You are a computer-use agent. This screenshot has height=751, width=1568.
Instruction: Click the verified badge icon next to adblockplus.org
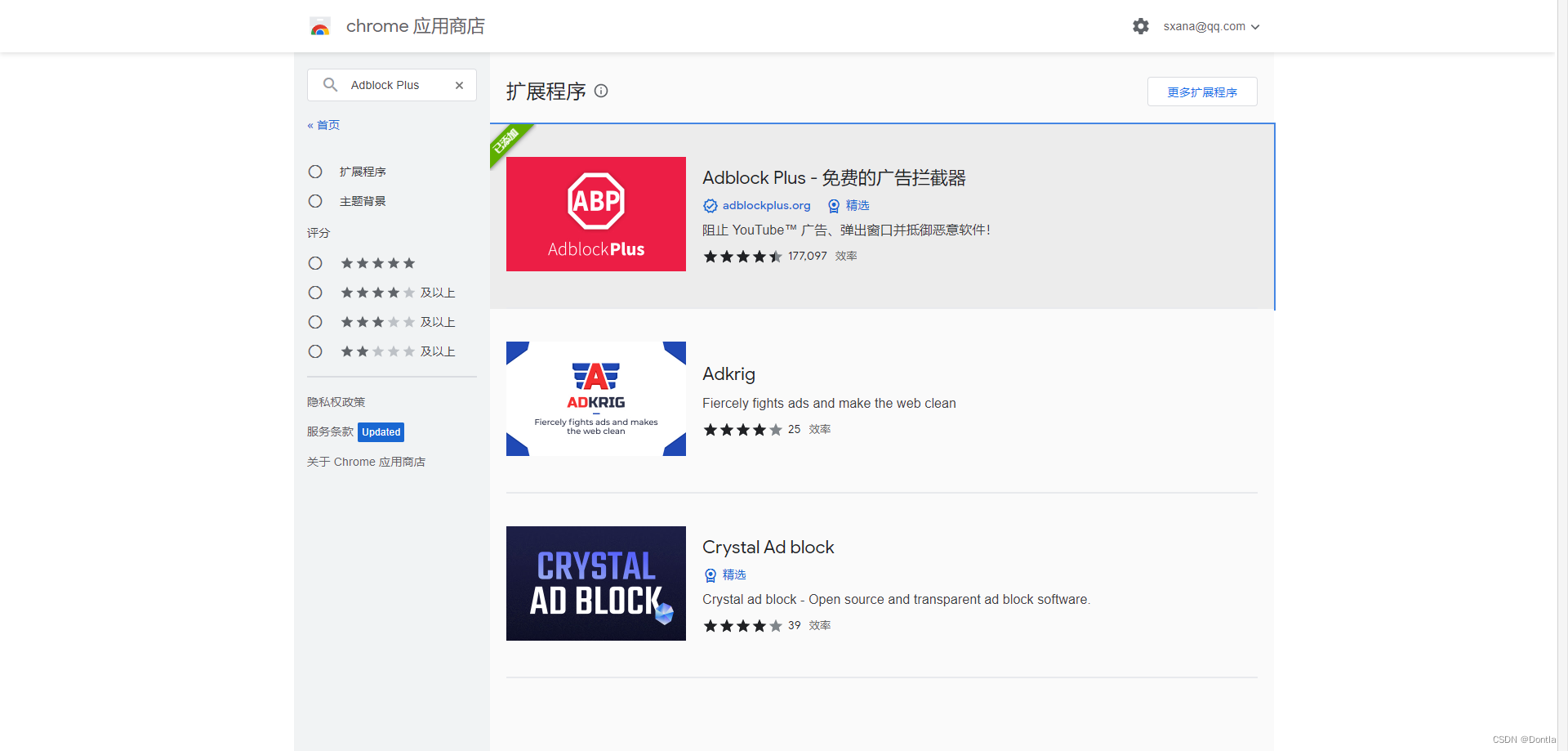710,206
